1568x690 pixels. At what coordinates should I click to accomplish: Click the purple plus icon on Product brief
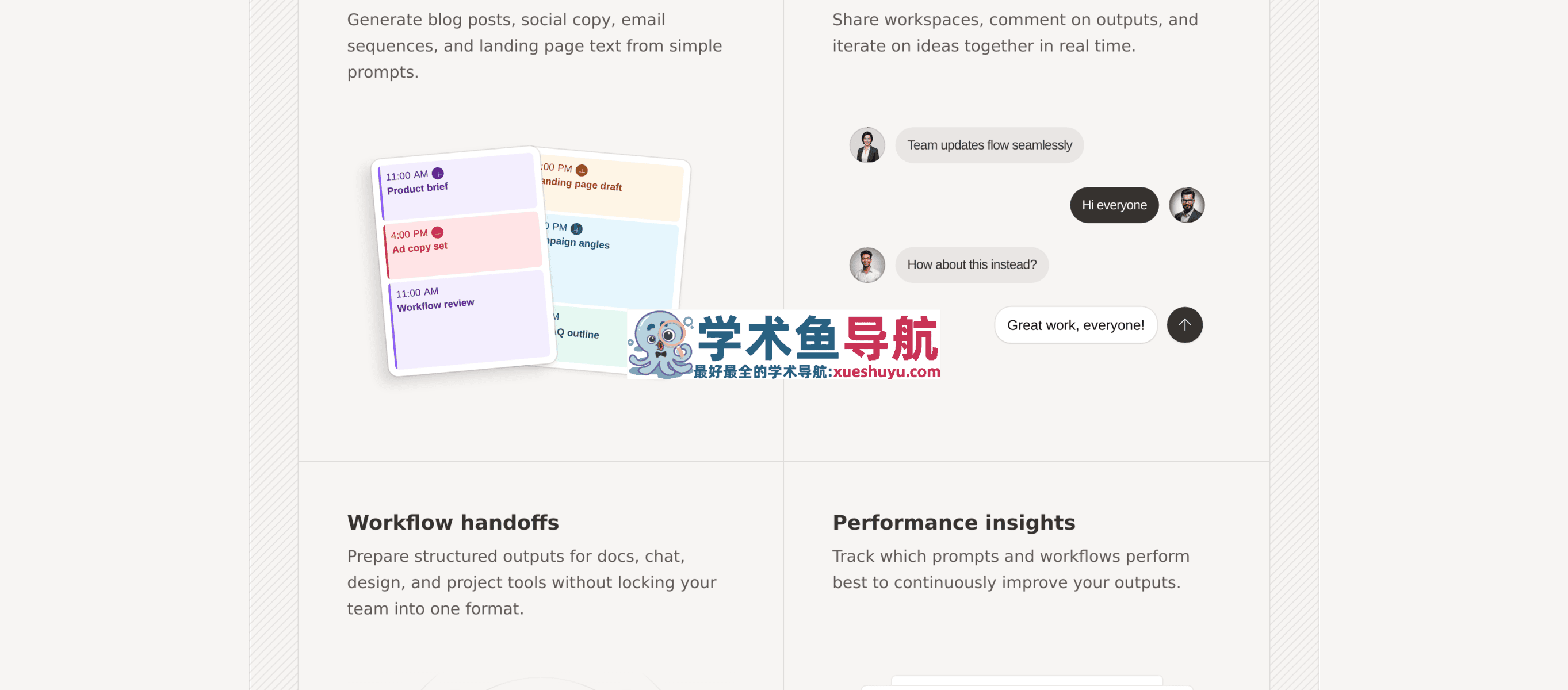tap(438, 174)
